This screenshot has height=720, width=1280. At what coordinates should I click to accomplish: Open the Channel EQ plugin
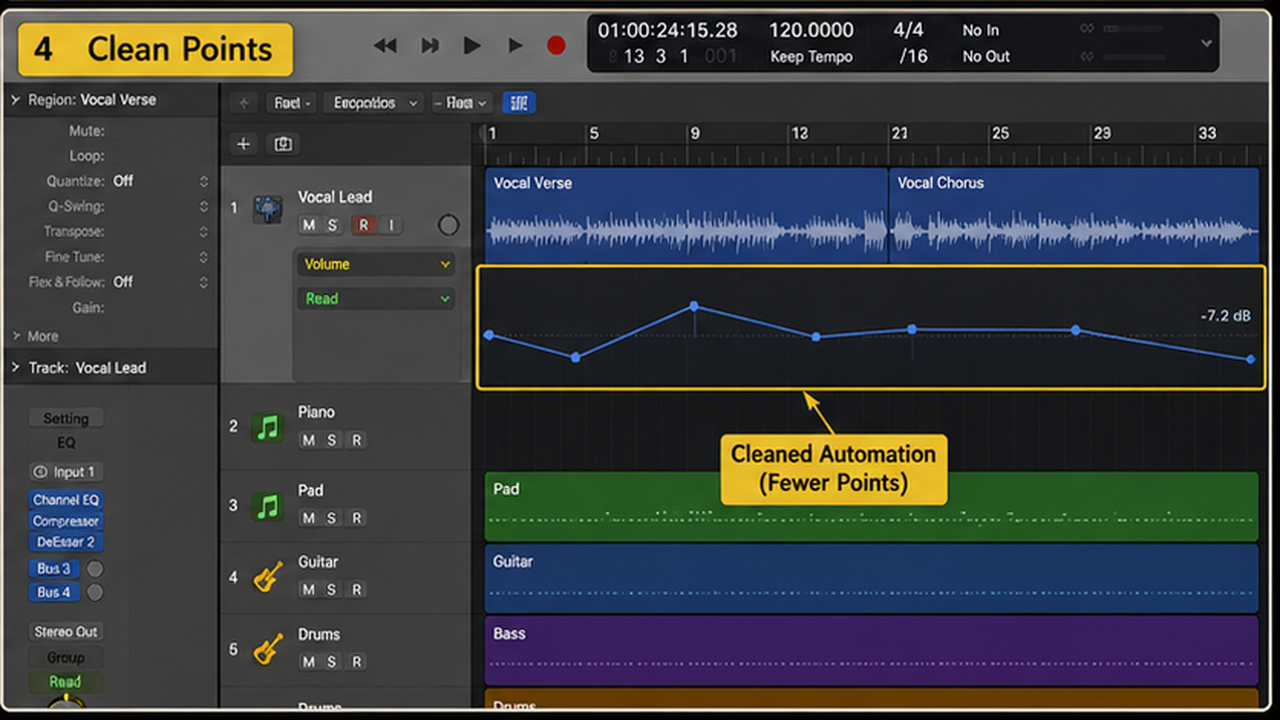(x=66, y=500)
